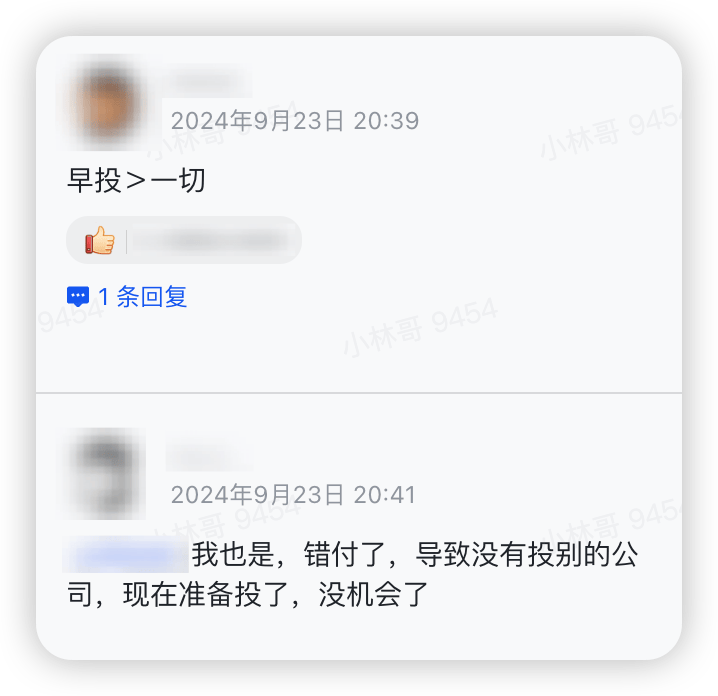Click the 2024年9月23日 20:41 timestamp

coord(293,495)
